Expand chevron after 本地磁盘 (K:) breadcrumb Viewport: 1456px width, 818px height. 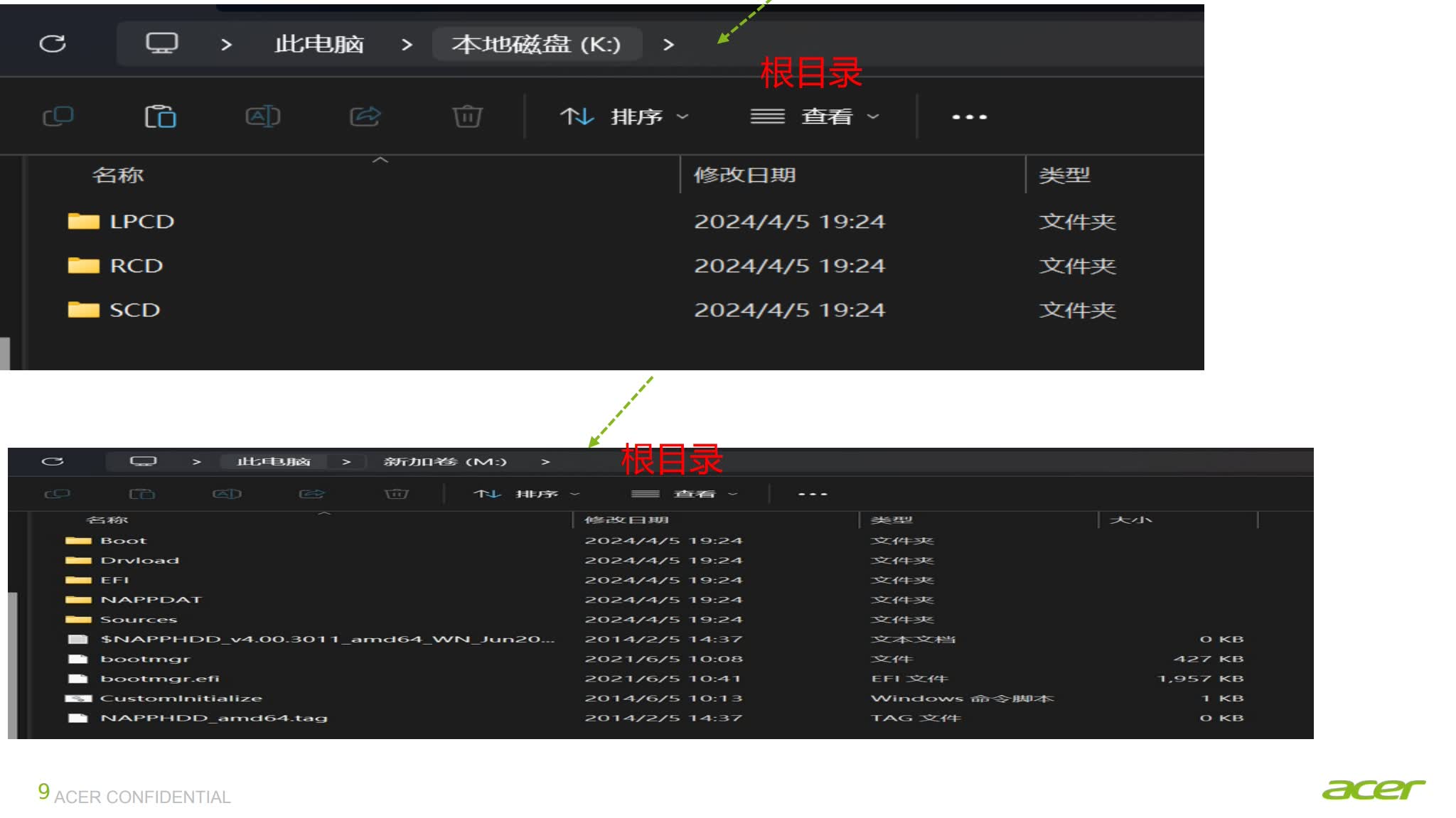coord(668,45)
